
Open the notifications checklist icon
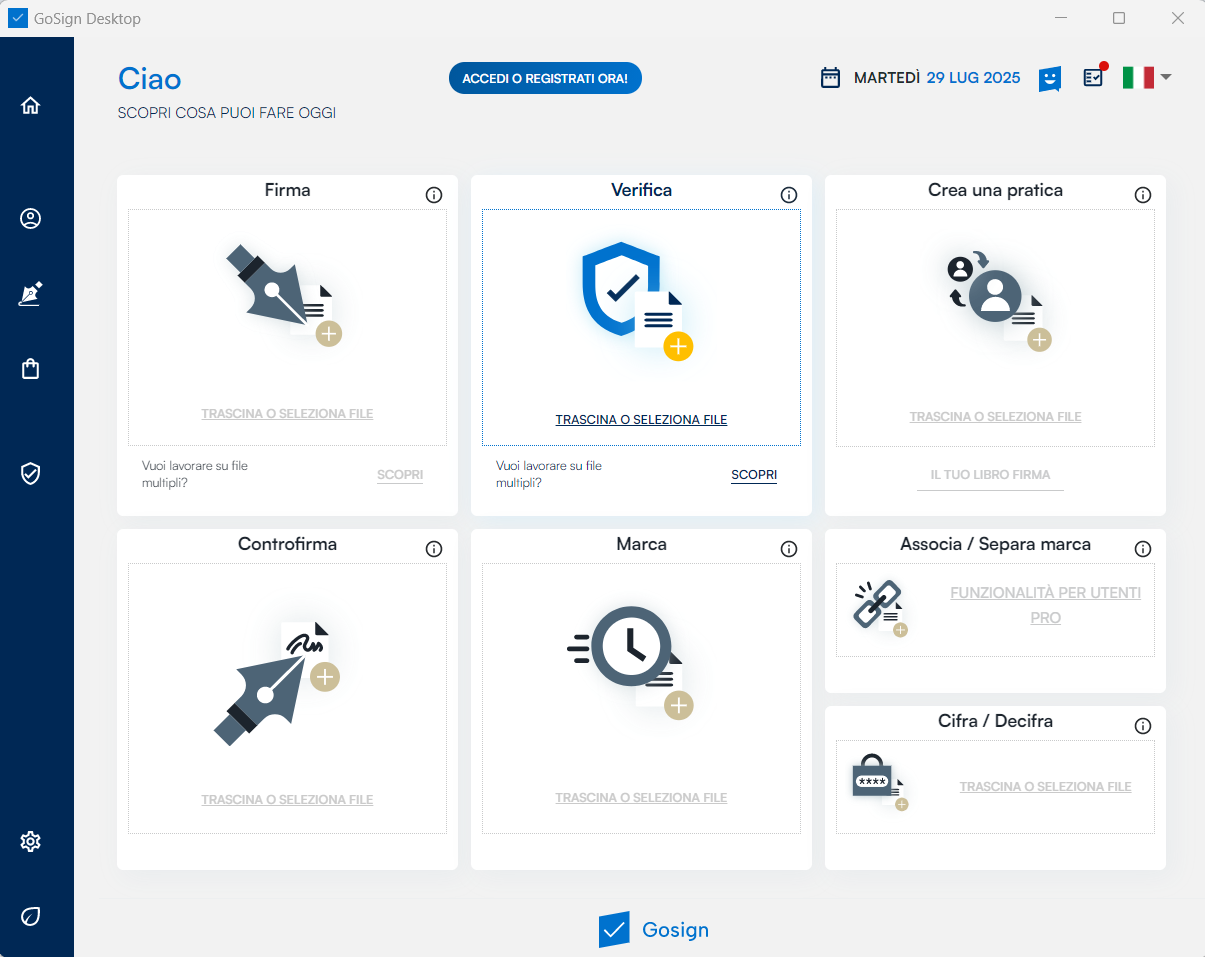pyautogui.click(x=1094, y=77)
